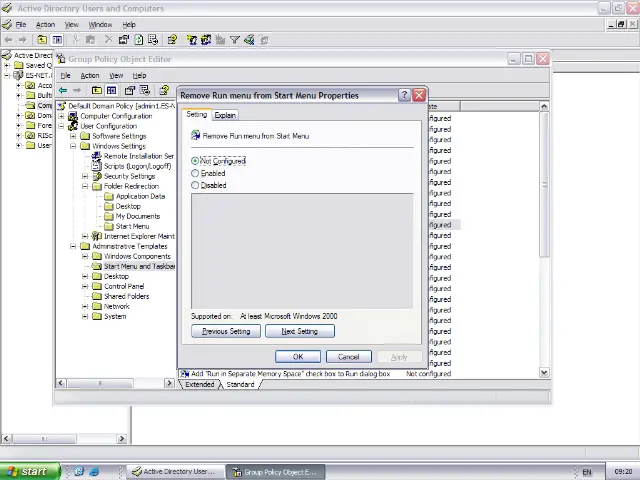Click Computer Configuration node icon
The height and width of the screenshot is (480, 640).
(x=73, y=116)
